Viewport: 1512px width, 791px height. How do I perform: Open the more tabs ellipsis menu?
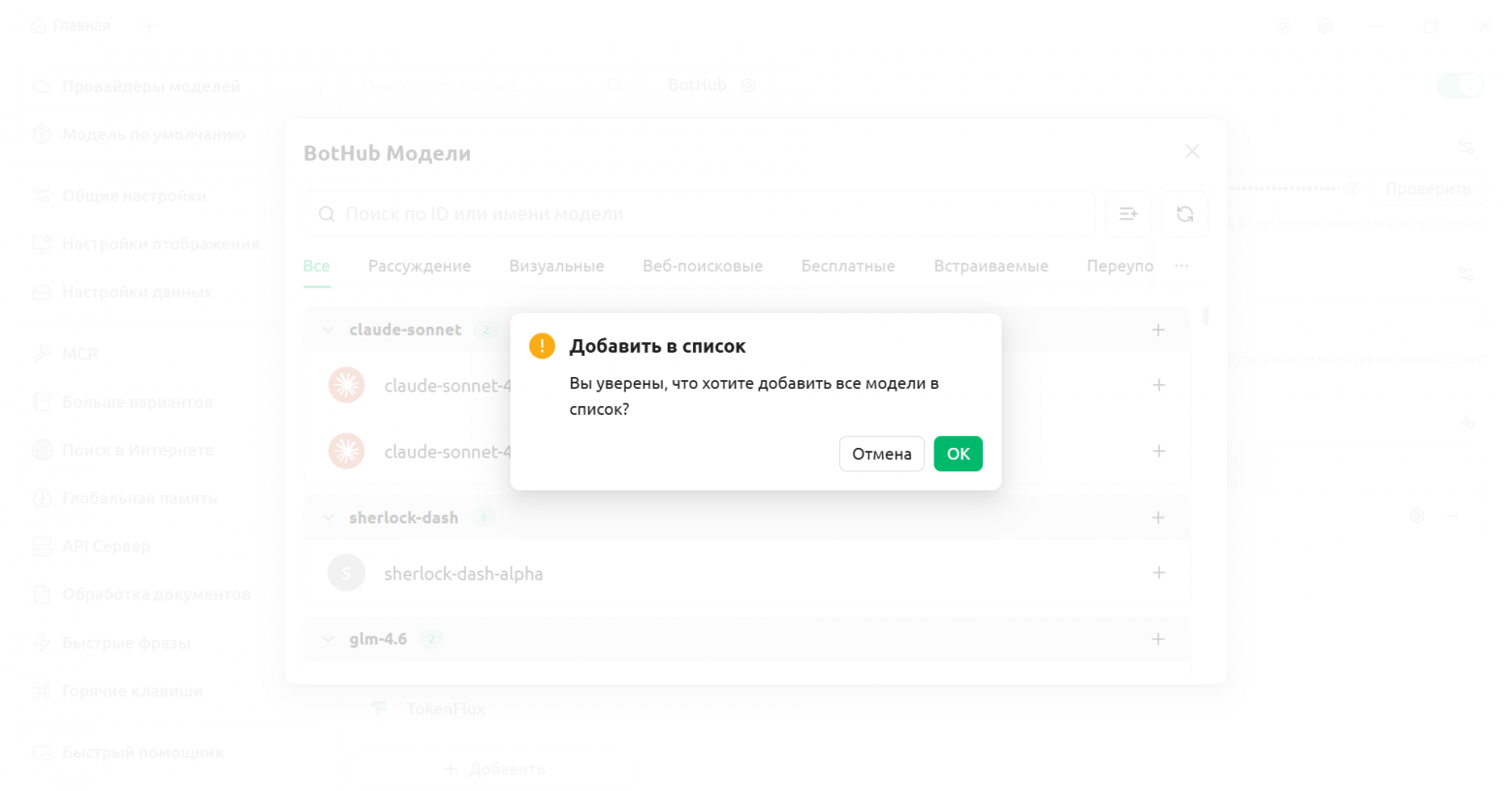pos(1181,266)
